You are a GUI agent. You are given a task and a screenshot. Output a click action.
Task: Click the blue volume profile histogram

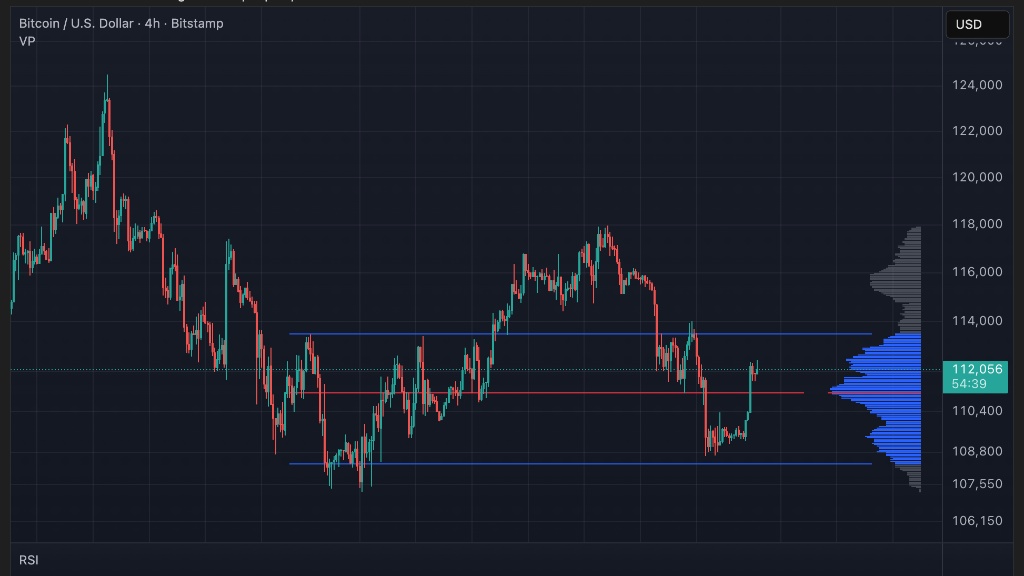point(890,400)
